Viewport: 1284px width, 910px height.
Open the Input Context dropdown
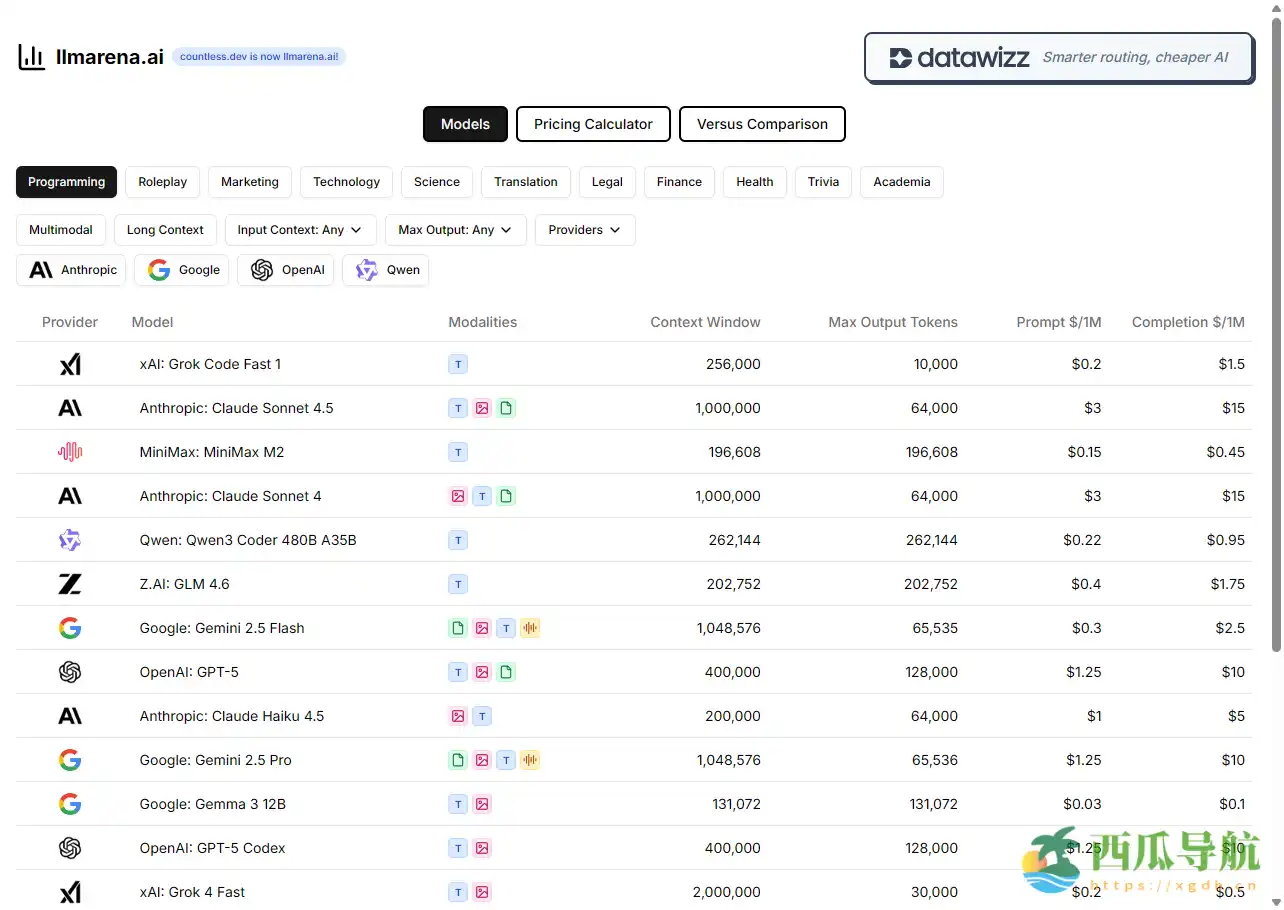click(x=300, y=230)
